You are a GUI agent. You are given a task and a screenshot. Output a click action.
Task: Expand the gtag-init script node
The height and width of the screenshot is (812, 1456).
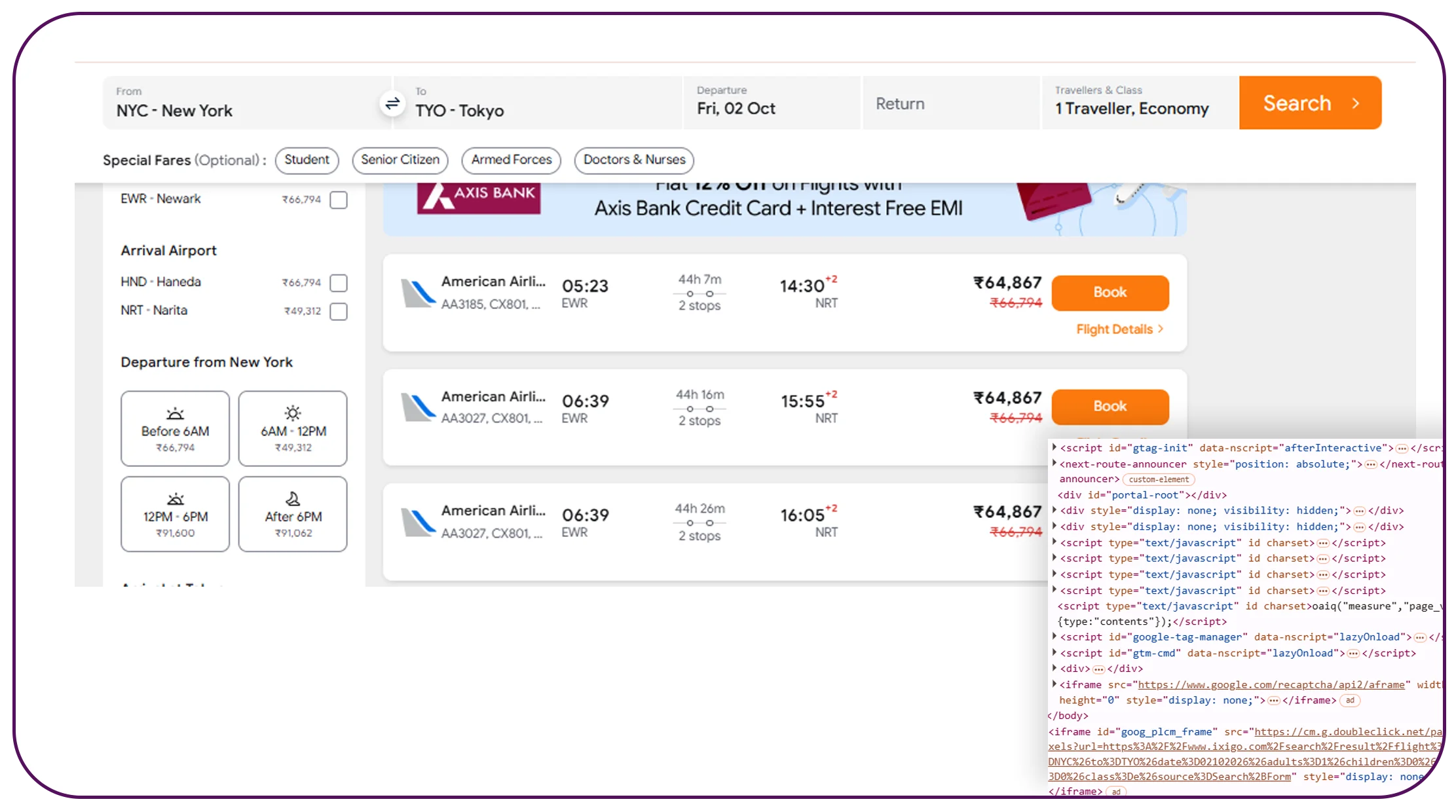pyautogui.click(x=1054, y=448)
